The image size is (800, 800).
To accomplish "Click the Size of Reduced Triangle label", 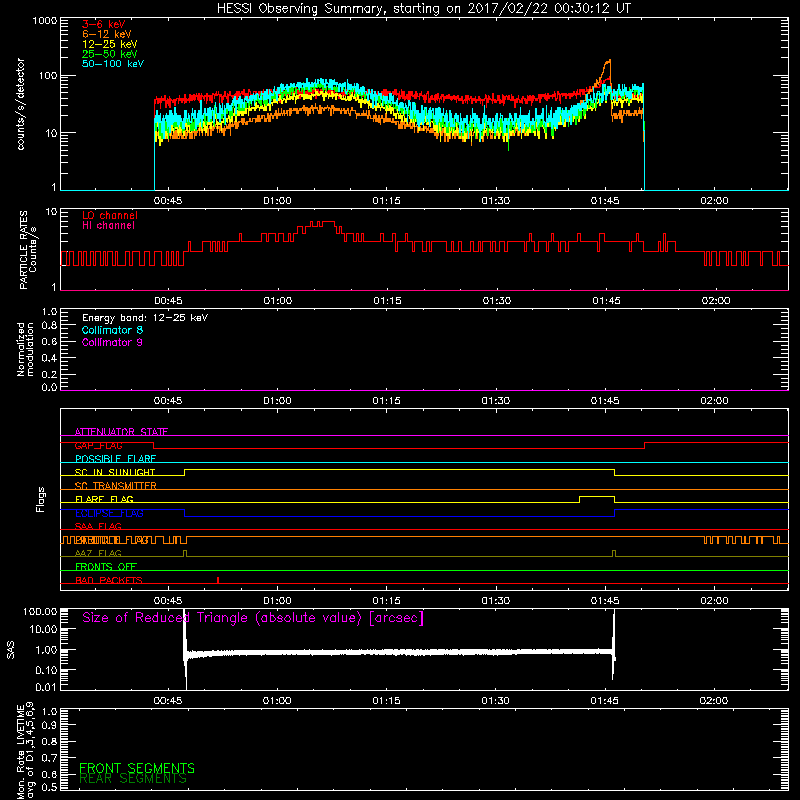I will click(253, 618).
